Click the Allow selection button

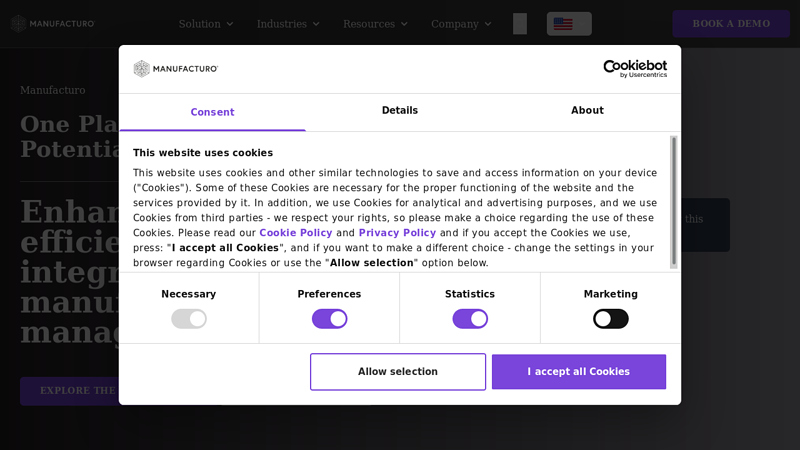[x=398, y=372]
